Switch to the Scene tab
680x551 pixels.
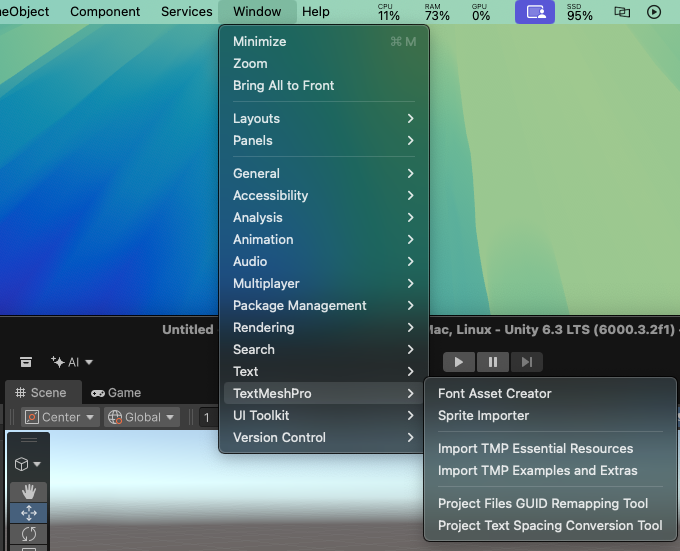[x=42, y=393]
